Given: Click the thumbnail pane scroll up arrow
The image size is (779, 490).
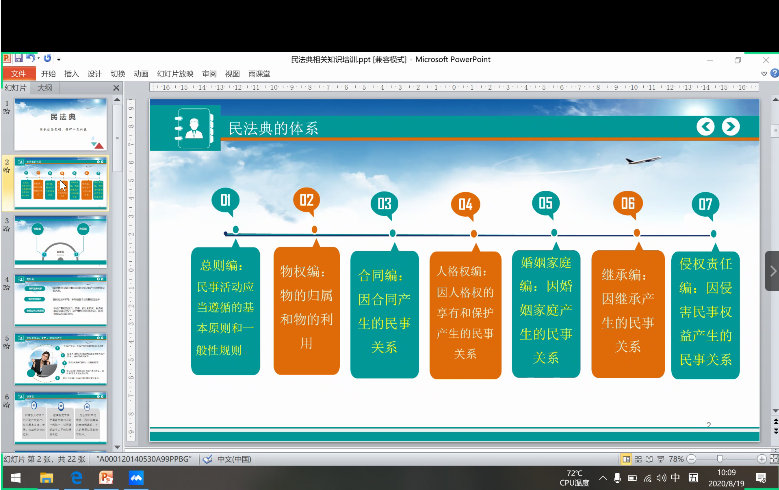Looking at the screenshot, I should pos(117,99).
